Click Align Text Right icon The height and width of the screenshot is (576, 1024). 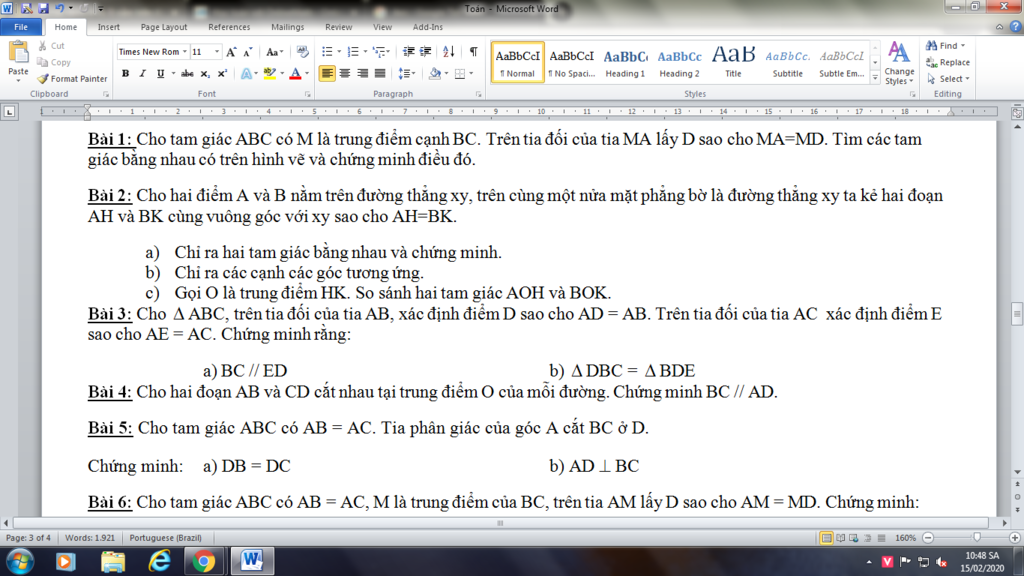coord(362,74)
